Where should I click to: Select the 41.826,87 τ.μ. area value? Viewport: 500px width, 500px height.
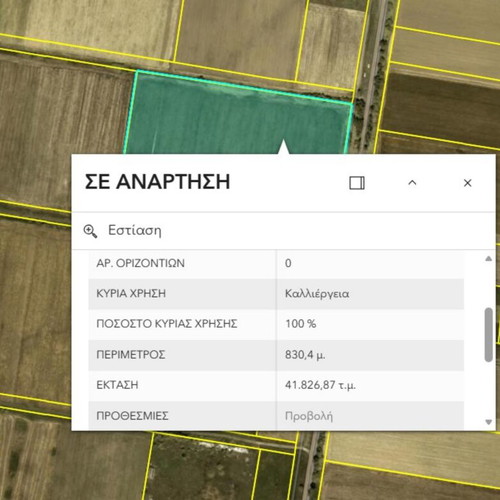[x=320, y=385]
